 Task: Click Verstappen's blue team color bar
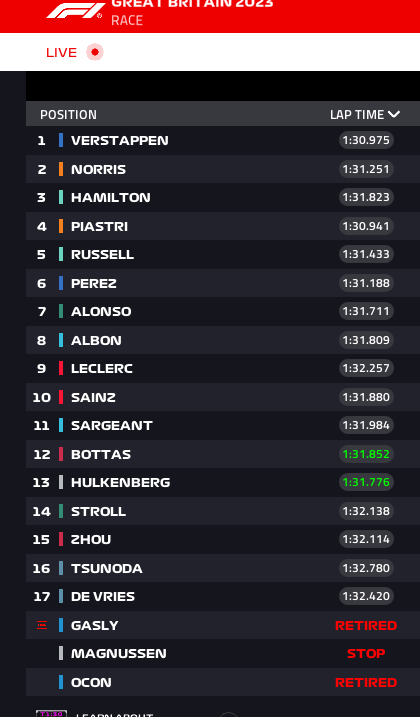click(61, 140)
